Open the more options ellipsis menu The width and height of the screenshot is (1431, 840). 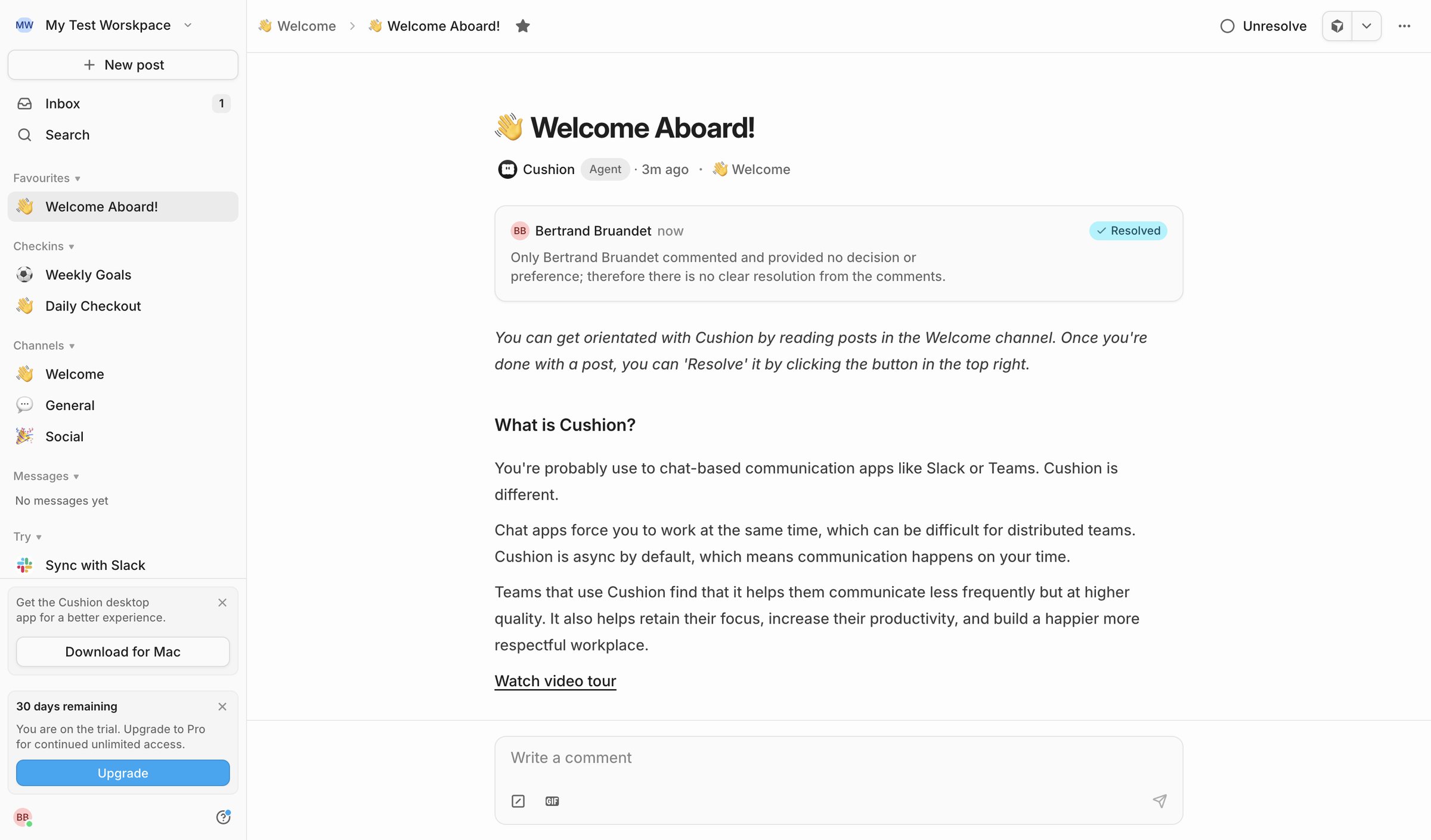click(x=1404, y=26)
